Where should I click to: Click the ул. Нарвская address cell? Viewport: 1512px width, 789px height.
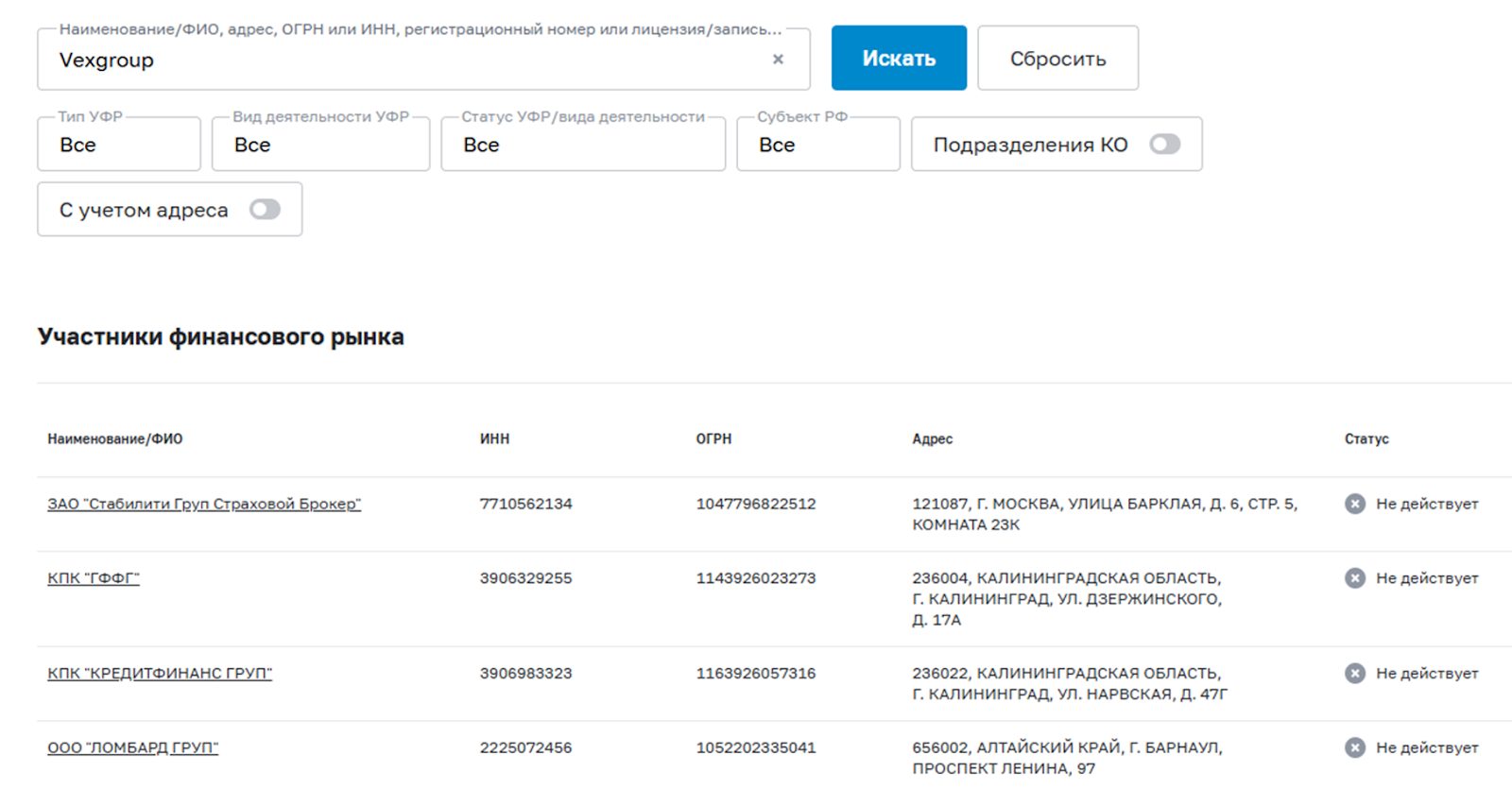point(1070,683)
